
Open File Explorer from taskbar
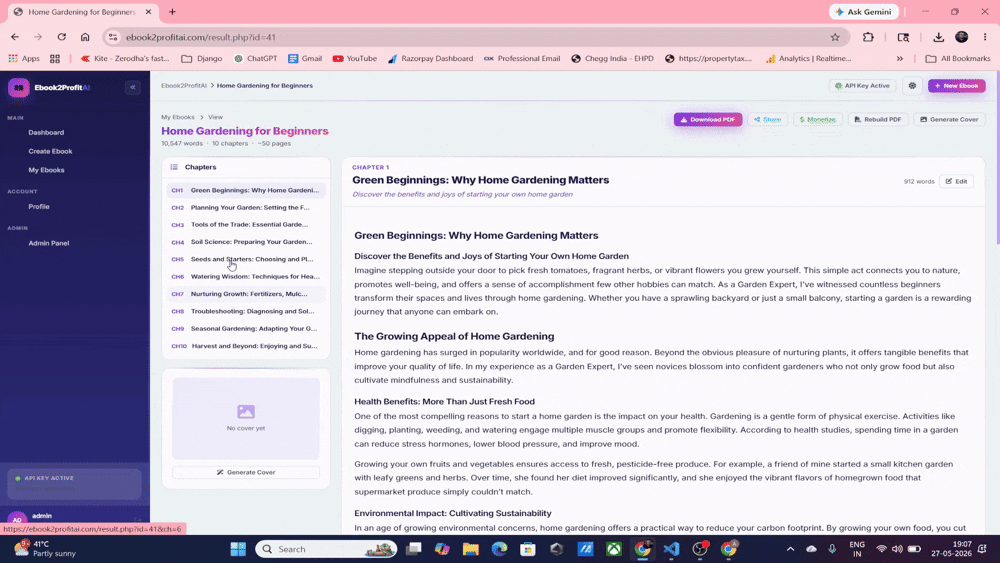(x=471, y=549)
